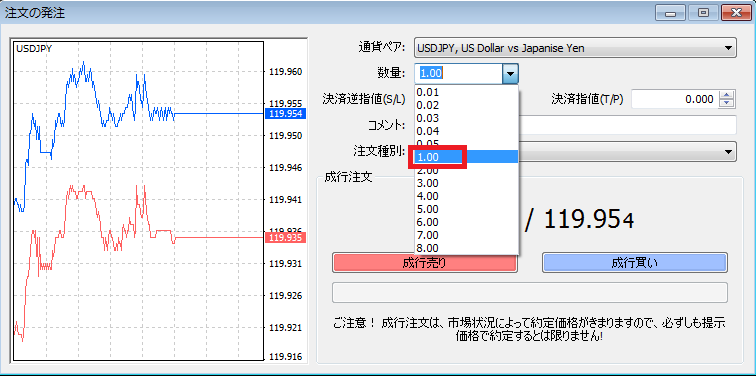
Task: Decrease the 決済指値(T/P) value with down arrow
Action: tap(726, 104)
